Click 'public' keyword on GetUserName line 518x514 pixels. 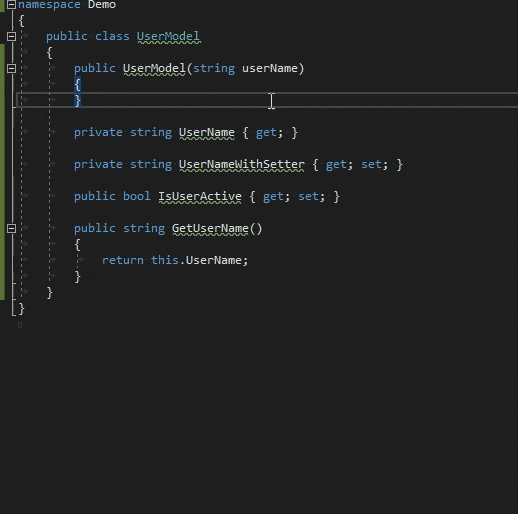[x=95, y=229]
